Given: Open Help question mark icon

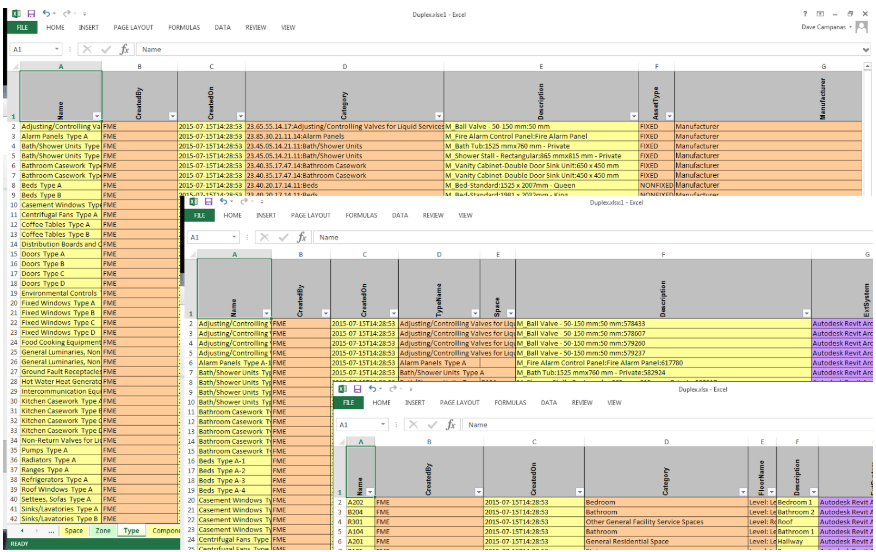Looking at the screenshot, I should tap(805, 14).
